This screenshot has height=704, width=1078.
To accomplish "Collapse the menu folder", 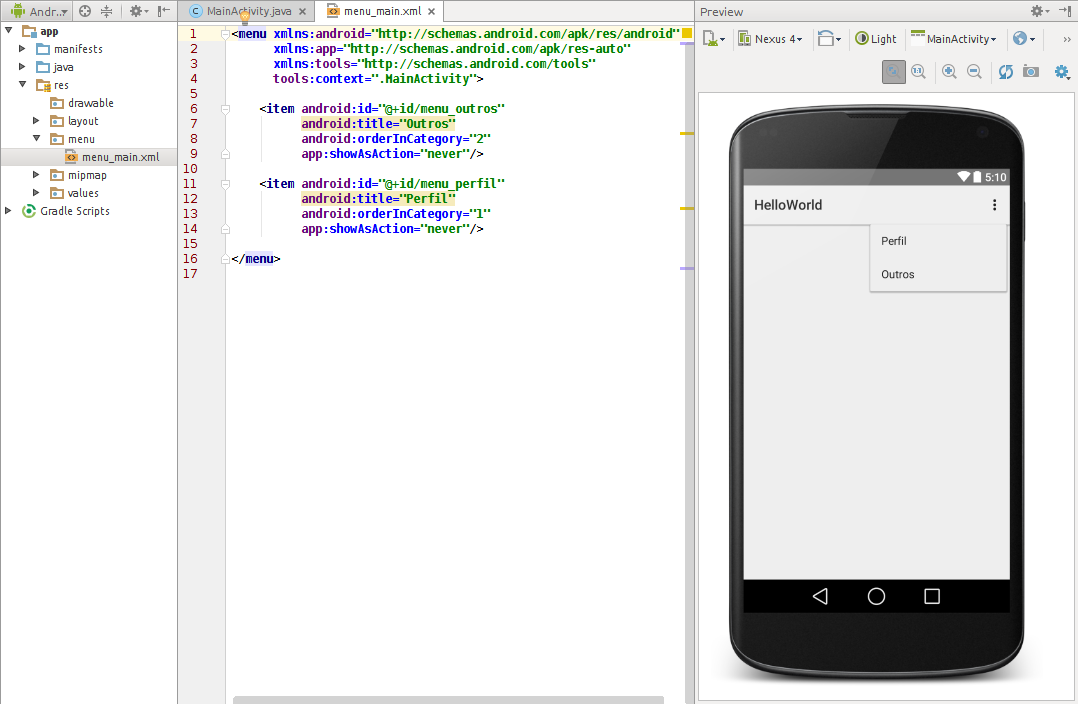I will click(x=36, y=138).
